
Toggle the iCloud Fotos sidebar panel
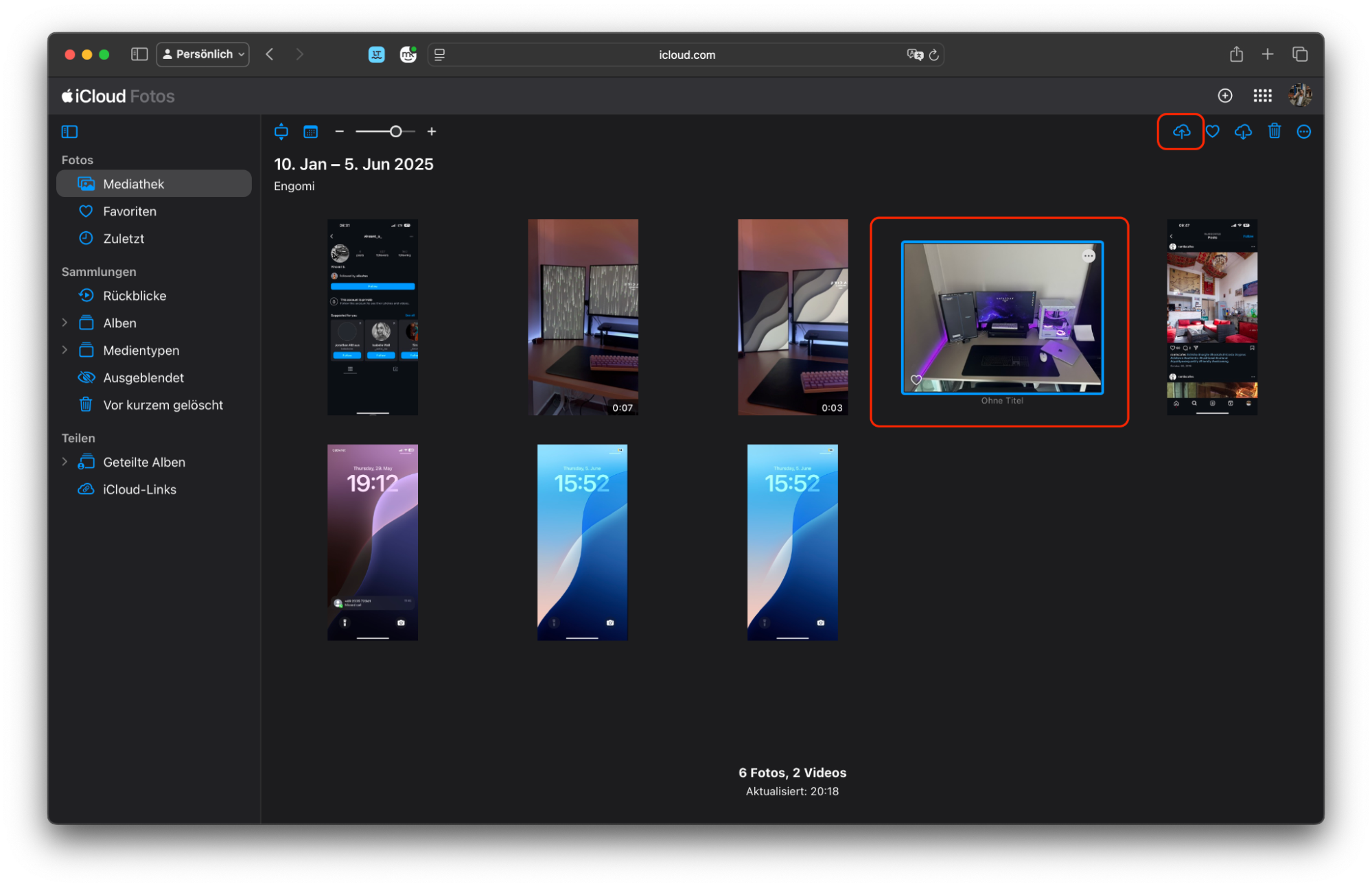pos(69,131)
